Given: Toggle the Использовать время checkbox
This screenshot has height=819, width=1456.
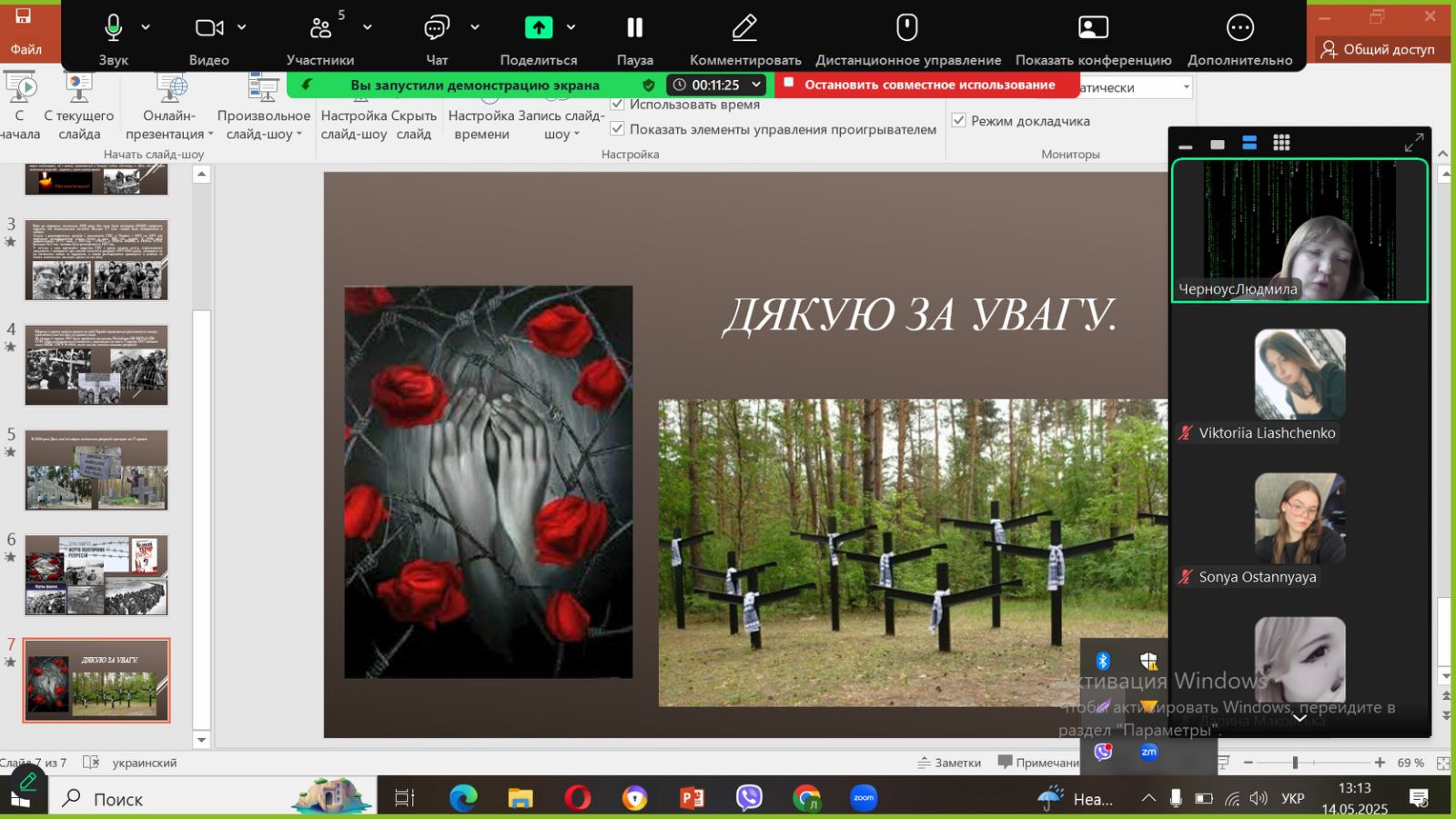Looking at the screenshot, I should click(x=618, y=105).
